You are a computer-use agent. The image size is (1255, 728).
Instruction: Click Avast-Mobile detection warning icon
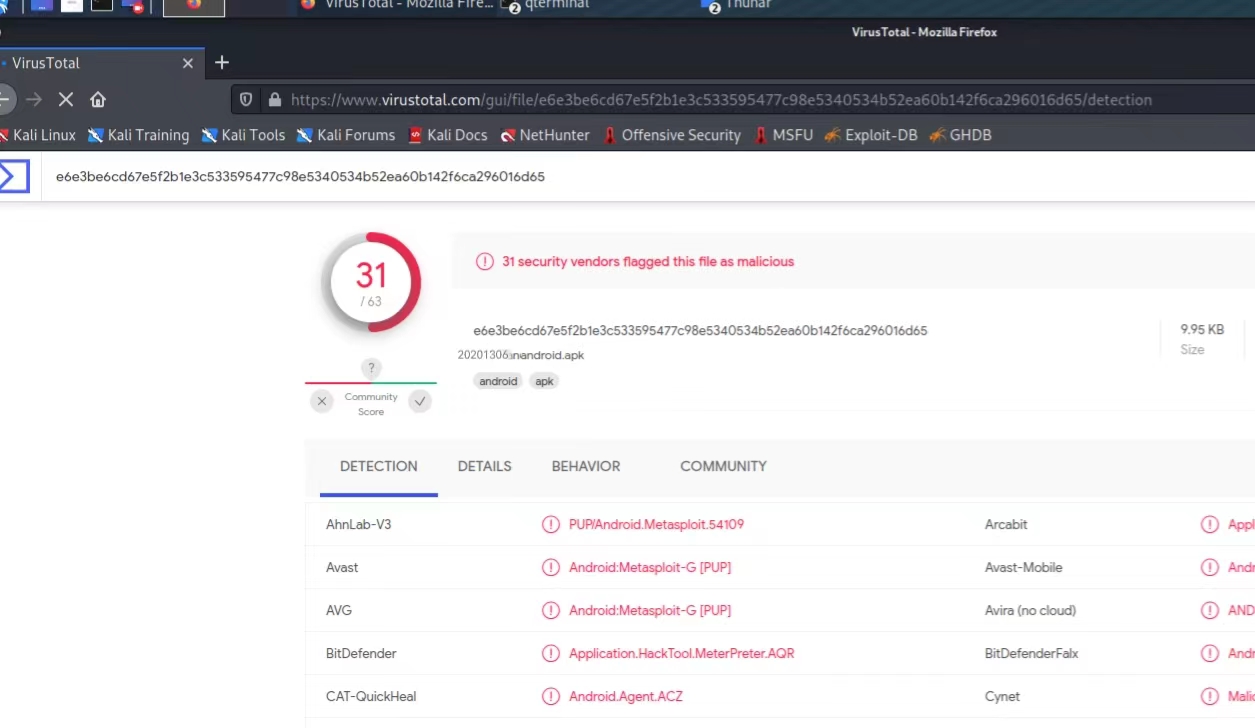click(x=1210, y=567)
